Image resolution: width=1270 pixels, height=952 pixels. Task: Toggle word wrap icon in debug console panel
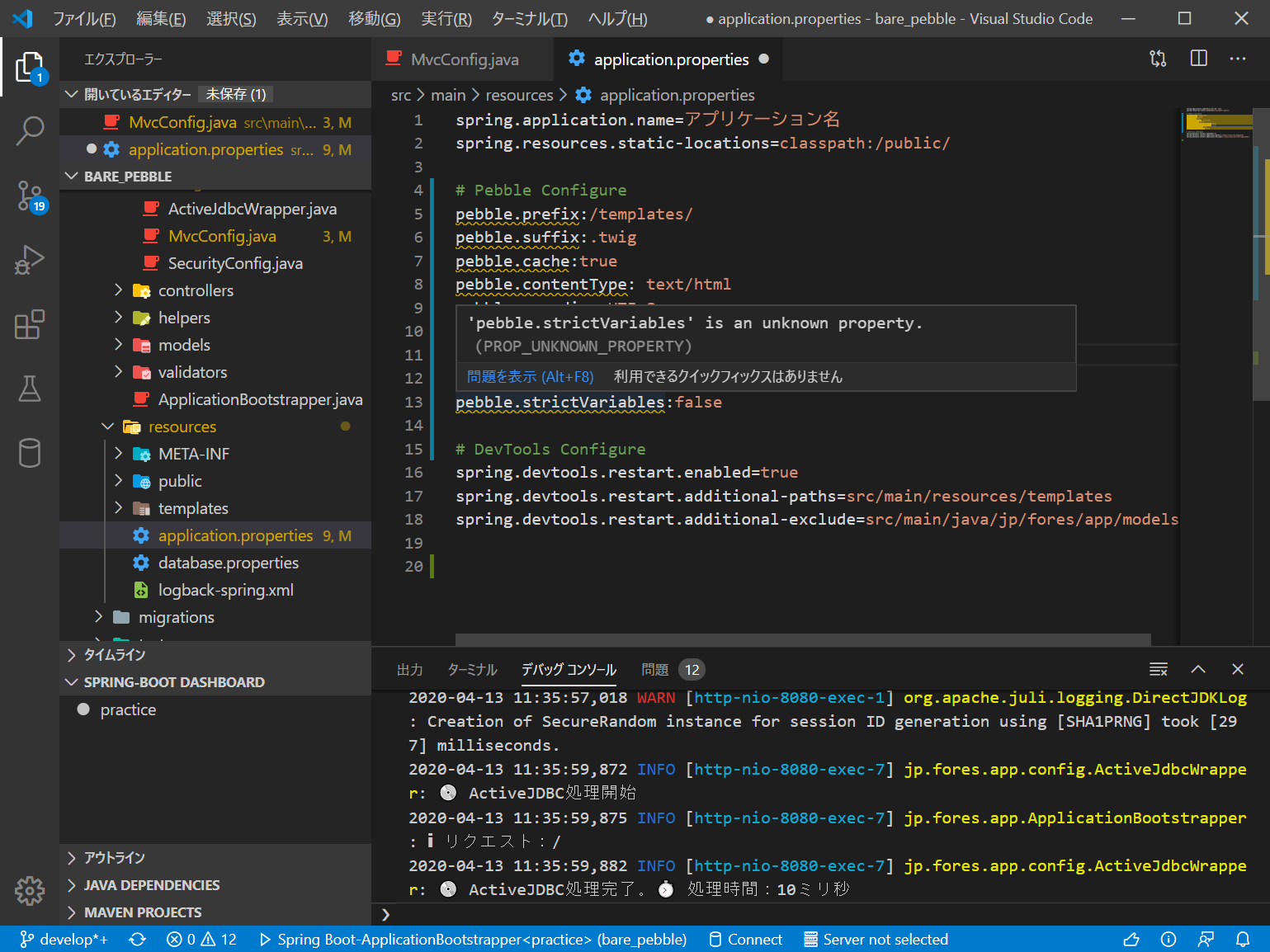[x=1159, y=669]
